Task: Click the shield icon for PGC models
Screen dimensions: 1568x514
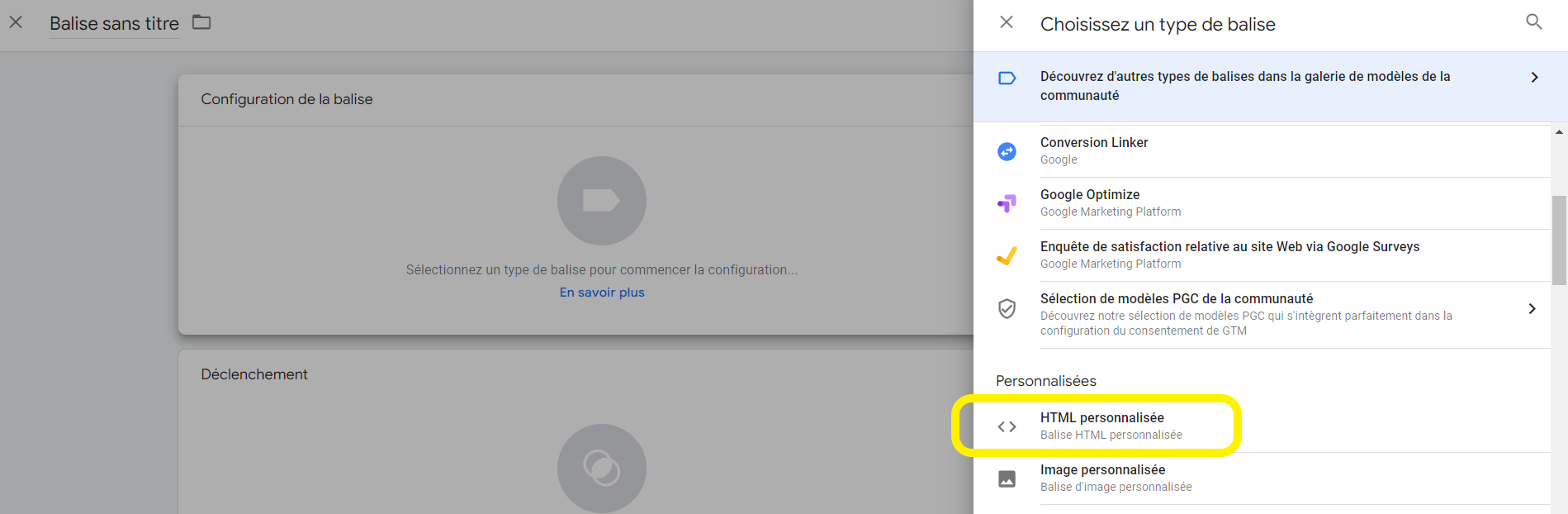Action: point(1007,308)
